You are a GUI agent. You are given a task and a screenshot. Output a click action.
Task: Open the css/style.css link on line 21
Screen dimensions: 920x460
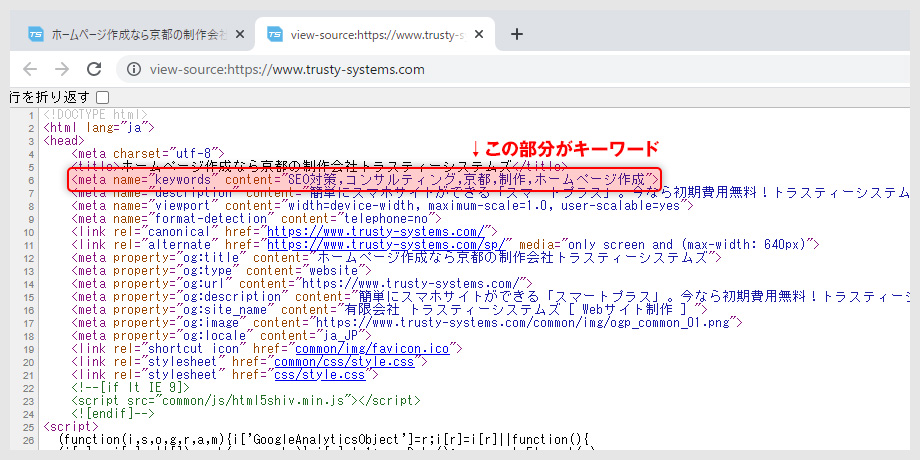pos(320,375)
